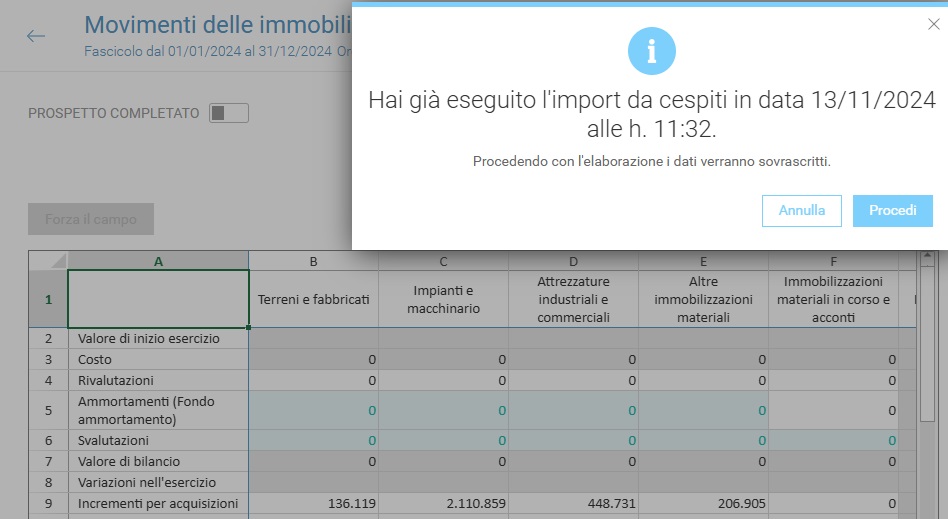Select row 9 header

coord(48,503)
